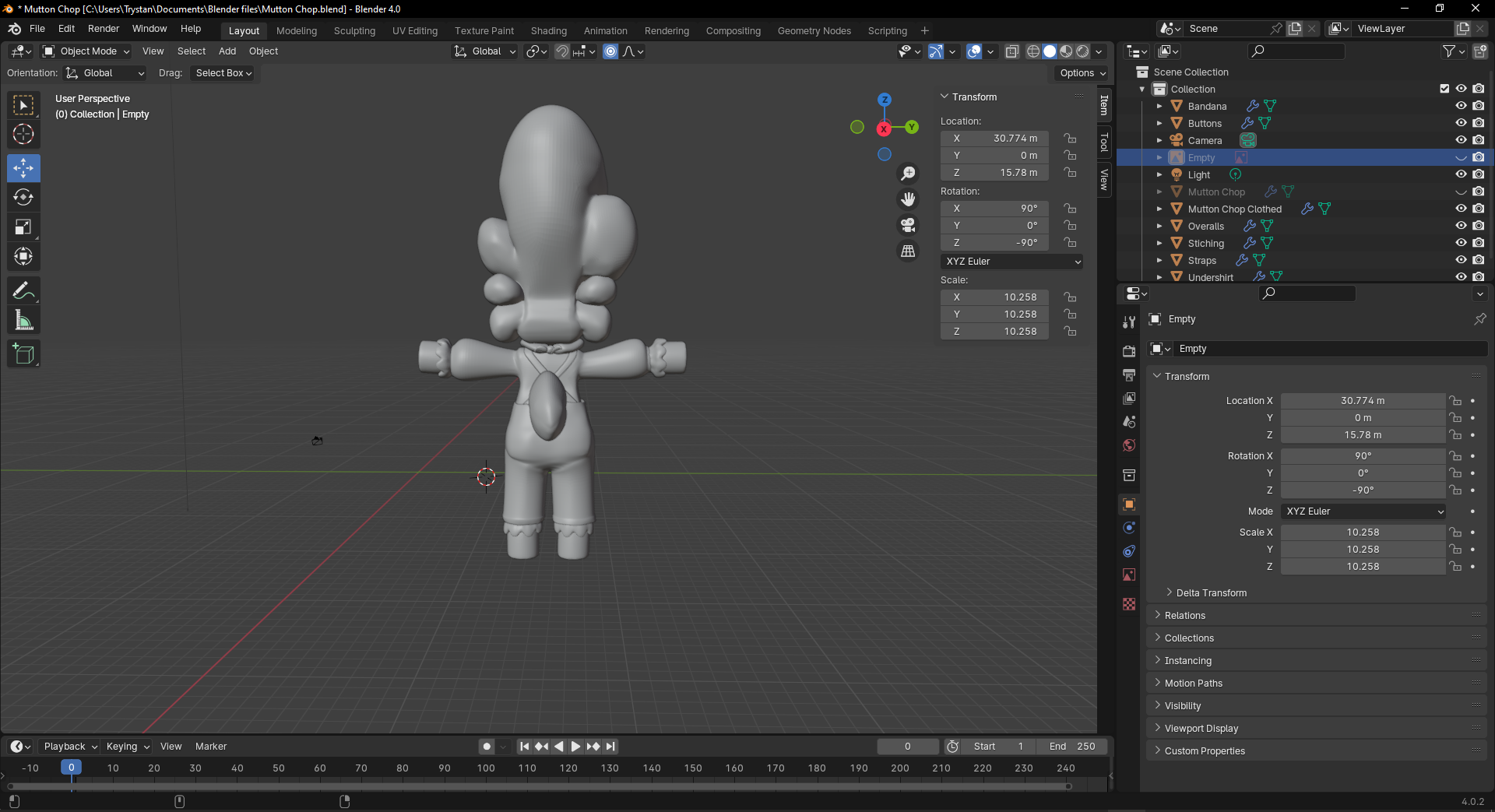Viewport: 1495px width, 812px height.
Task: Open the Render menu
Action: 104,29
